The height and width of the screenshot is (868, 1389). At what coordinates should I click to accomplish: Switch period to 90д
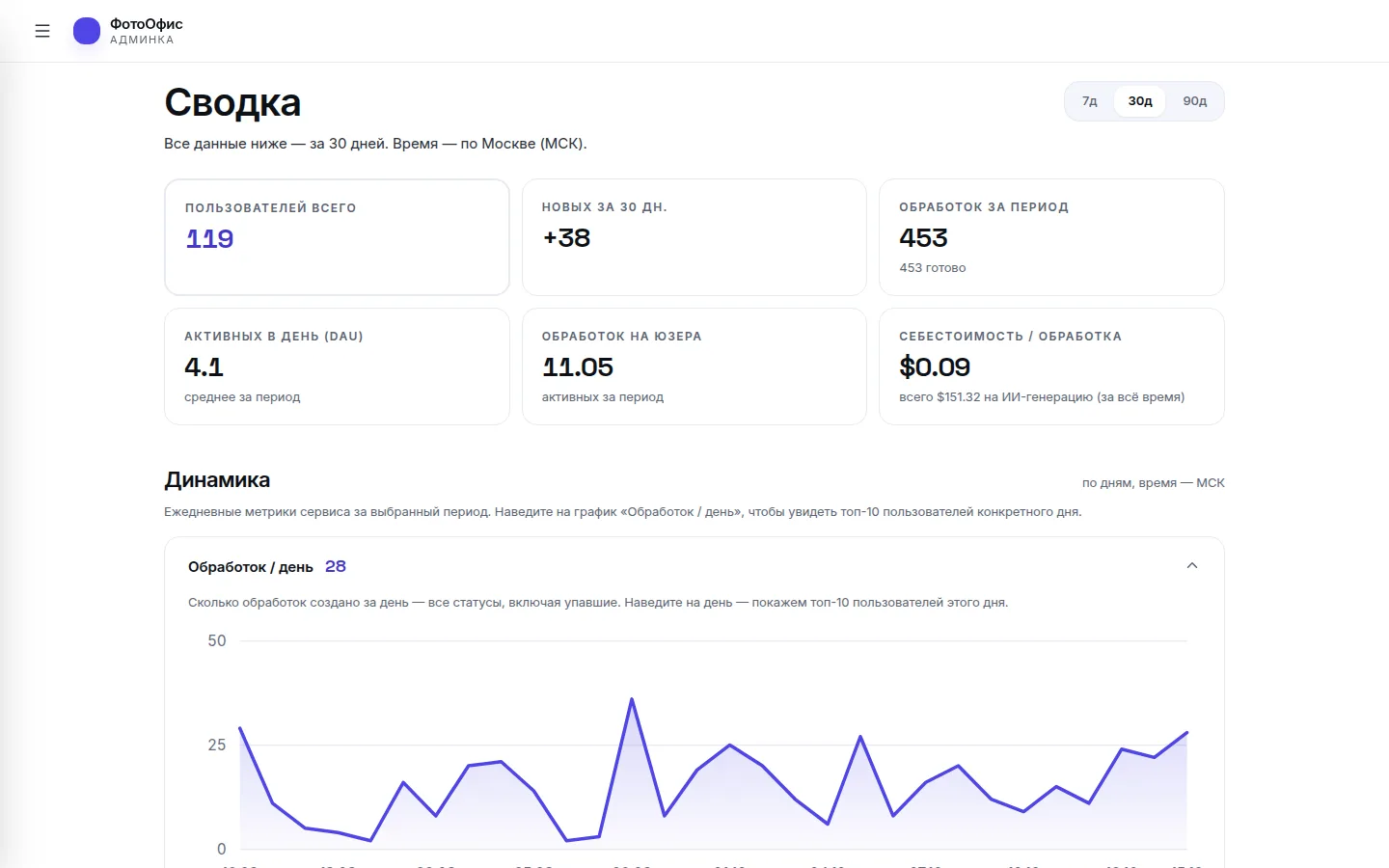(1195, 101)
